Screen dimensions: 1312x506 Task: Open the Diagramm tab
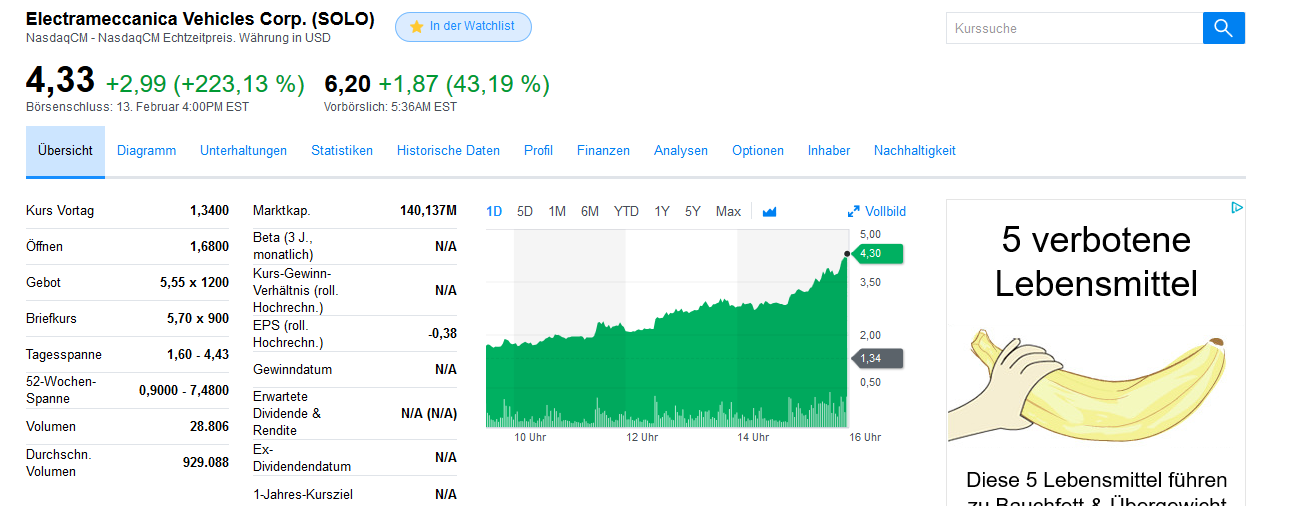(146, 151)
